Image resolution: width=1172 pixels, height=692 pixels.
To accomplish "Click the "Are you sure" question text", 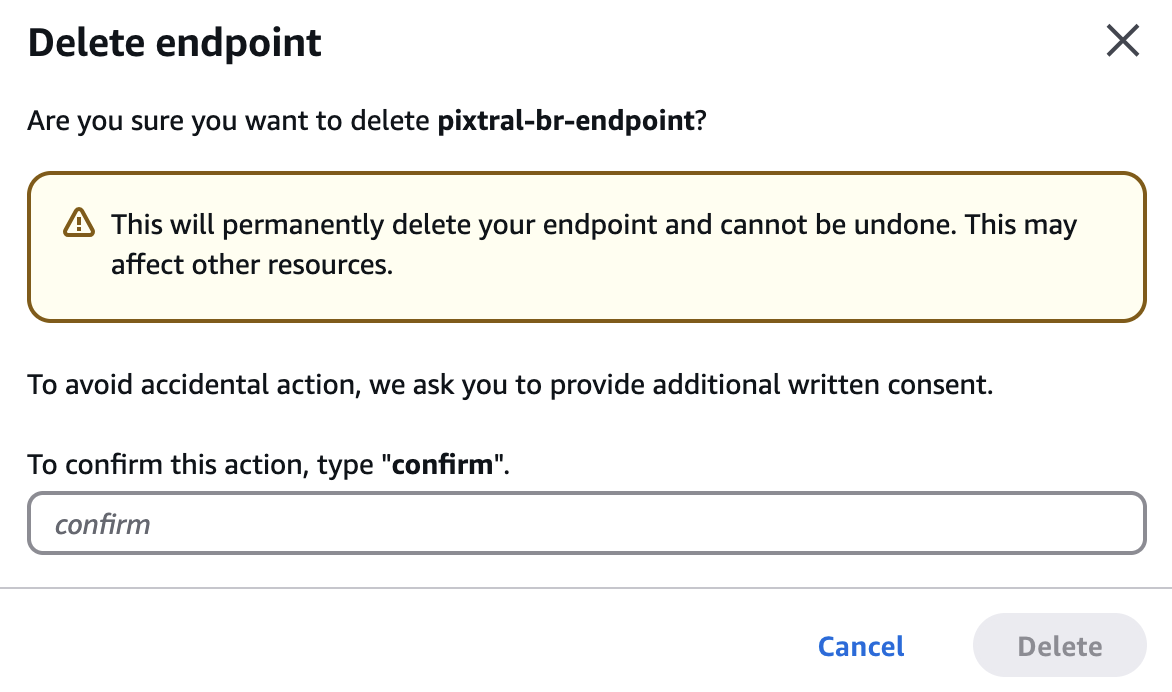I will tap(232, 122).
